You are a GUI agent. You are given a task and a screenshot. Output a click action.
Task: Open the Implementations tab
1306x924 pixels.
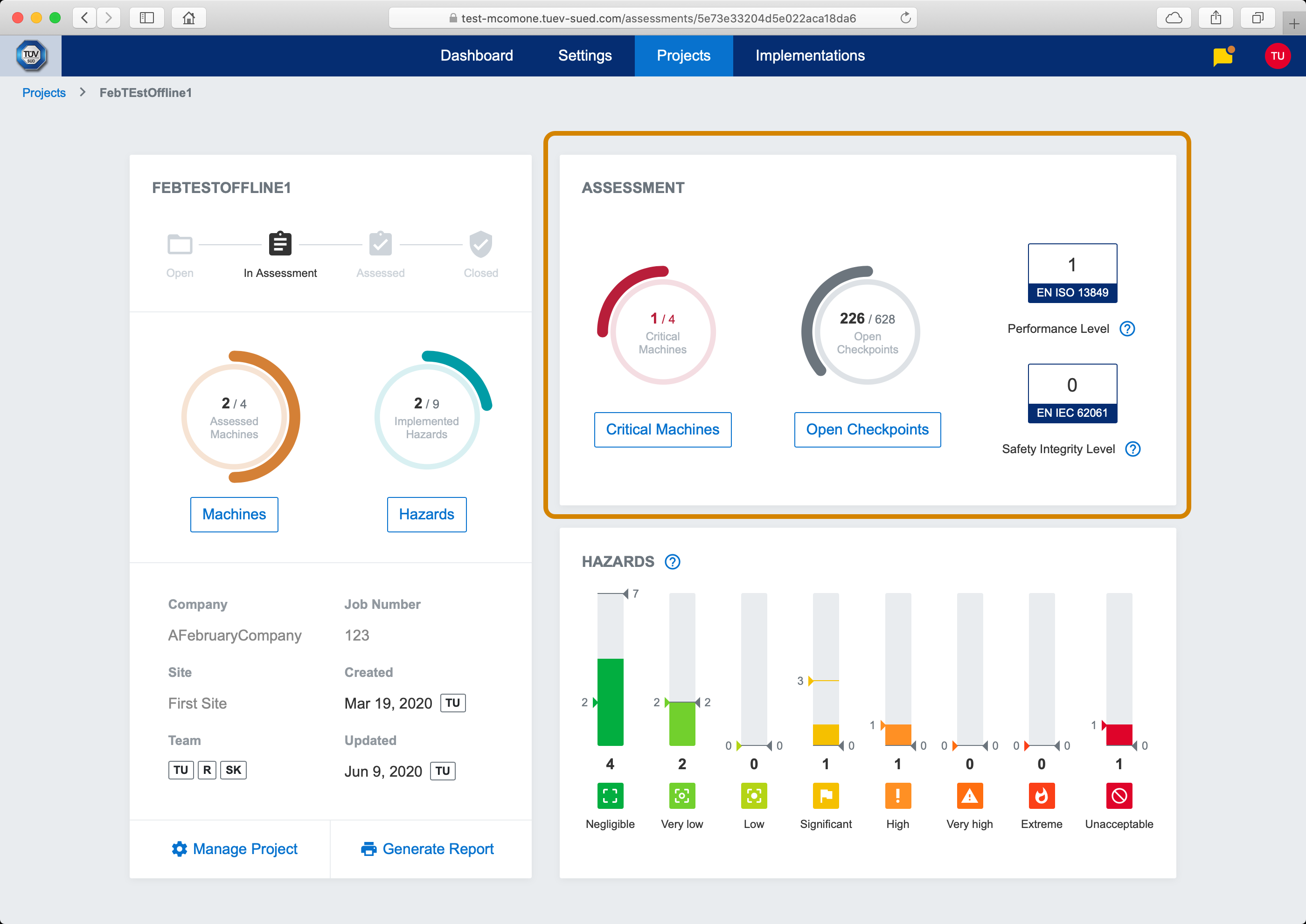(x=810, y=56)
